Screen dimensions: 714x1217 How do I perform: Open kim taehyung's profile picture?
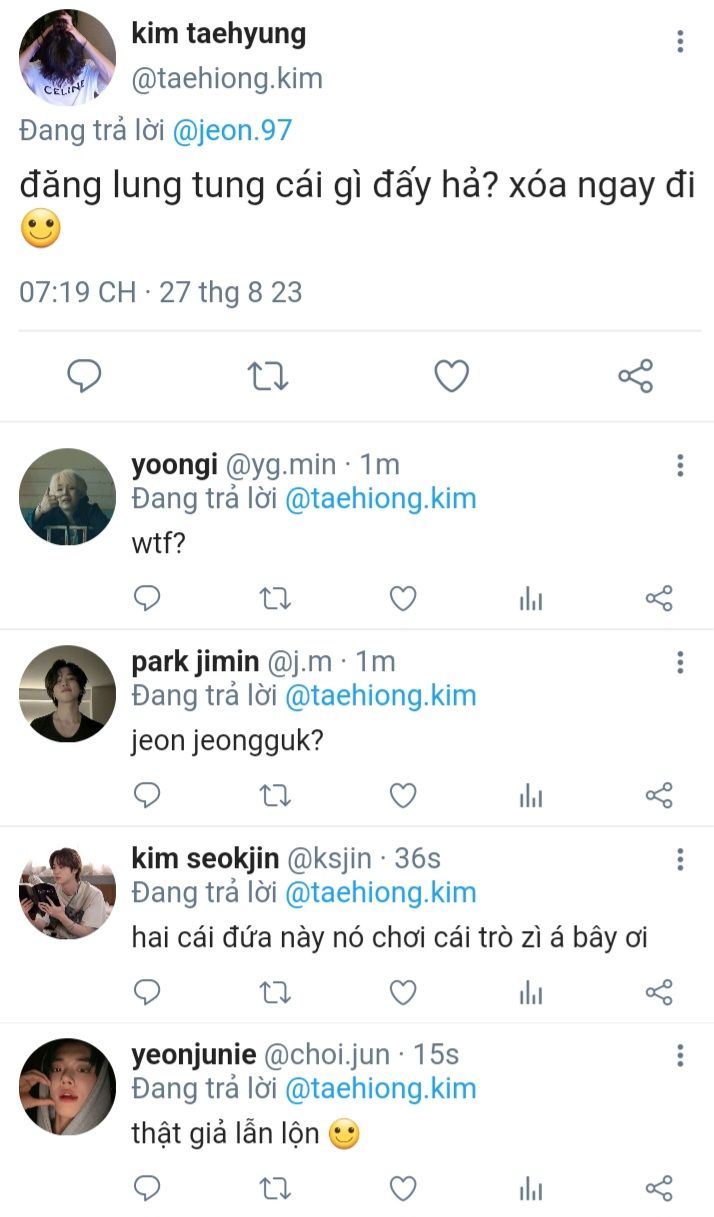68,57
